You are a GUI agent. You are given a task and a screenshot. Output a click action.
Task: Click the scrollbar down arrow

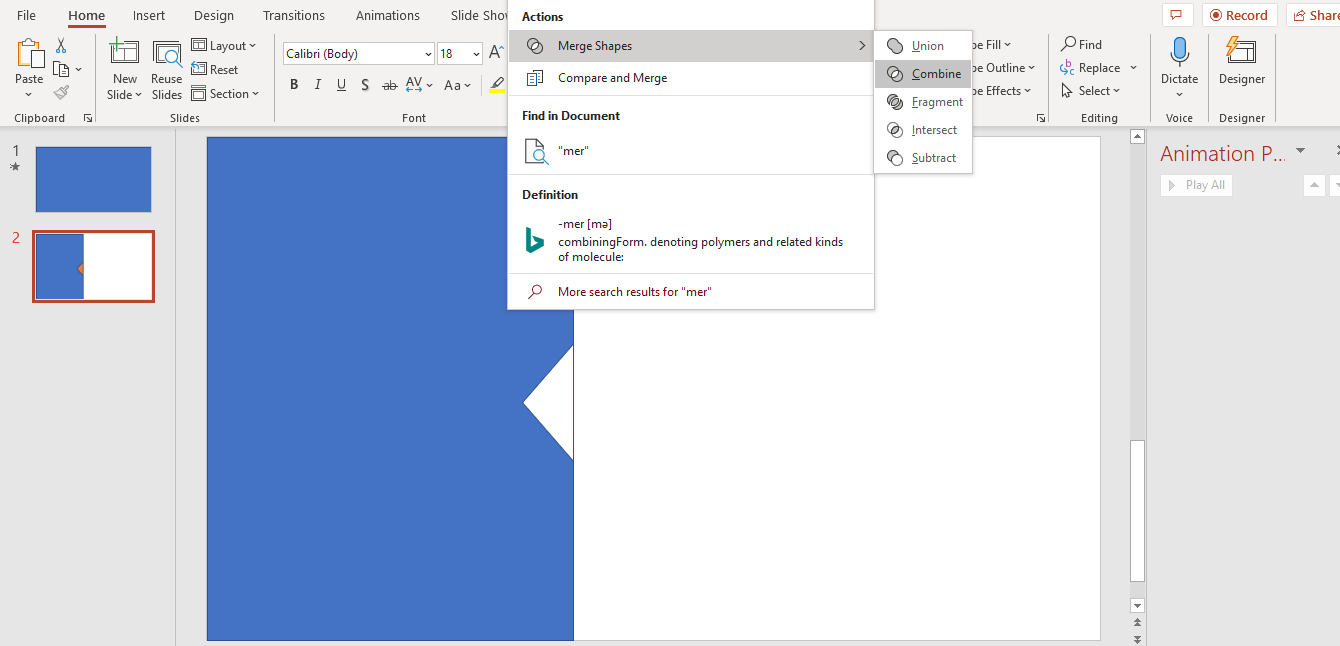1137,606
